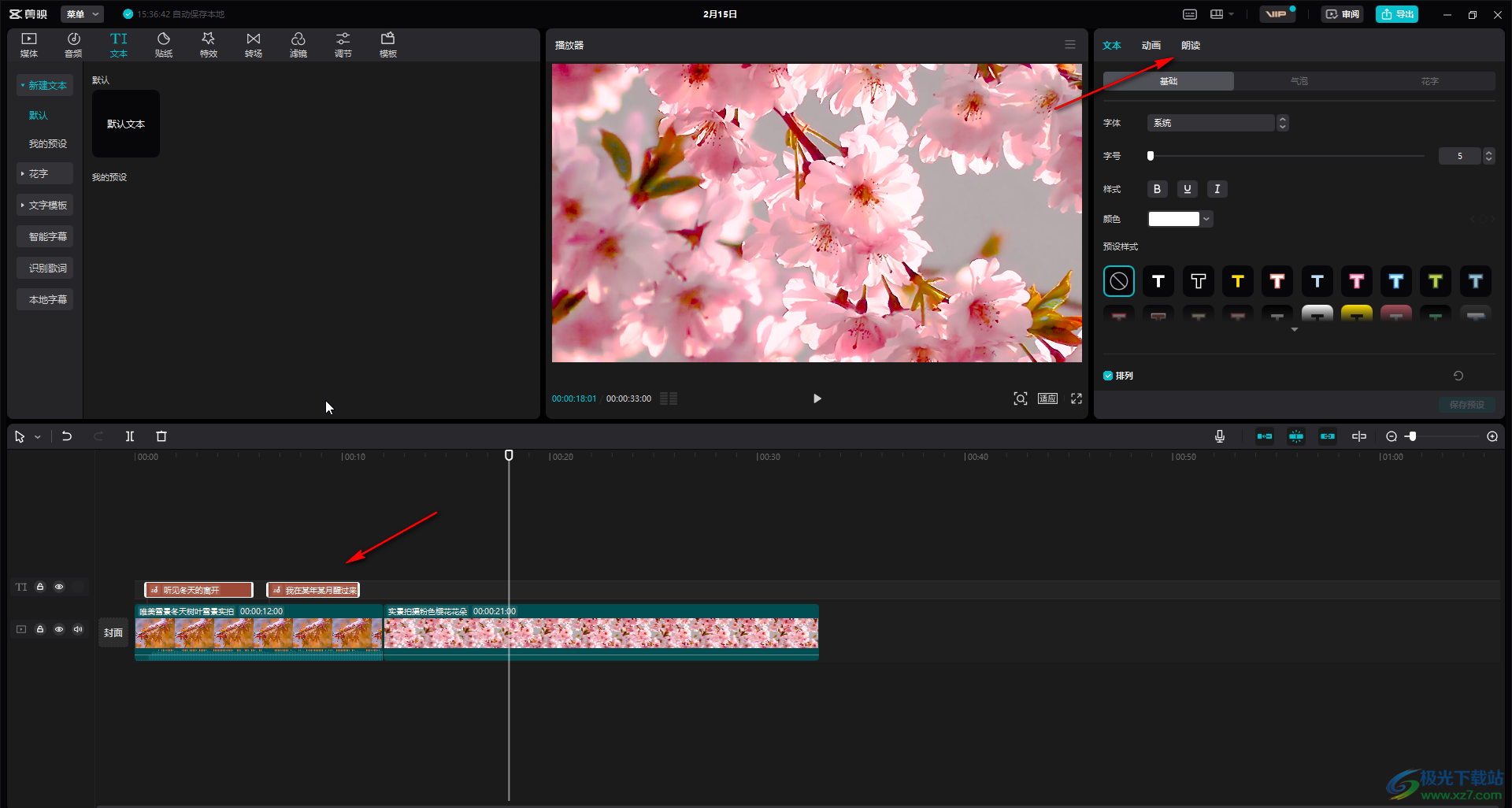This screenshot has width=1512, height=808.
Task: Select the 花字 sub-tab in properties
Action: tap(1430, 81)
